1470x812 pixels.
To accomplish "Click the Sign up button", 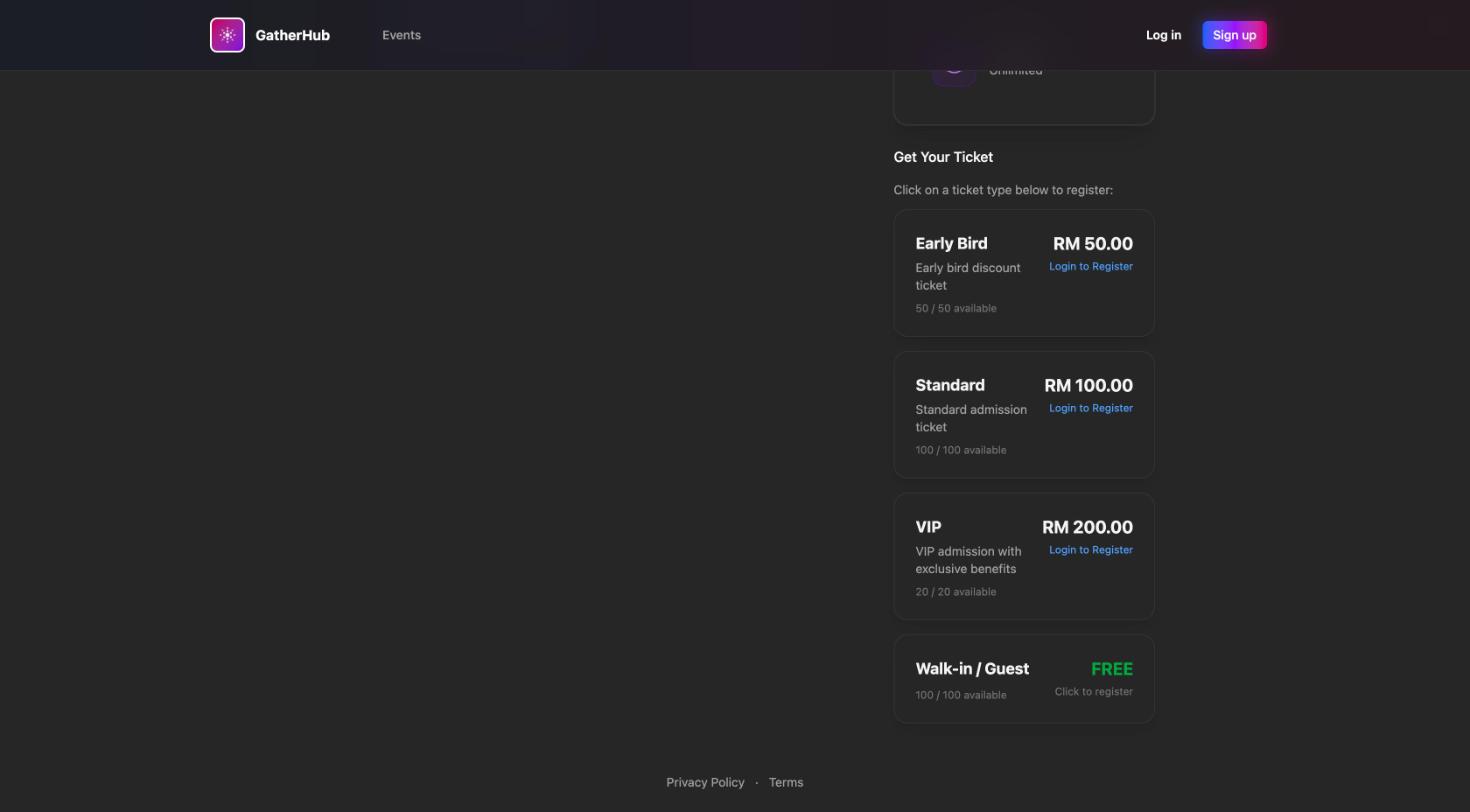I will pos(1234,35).
